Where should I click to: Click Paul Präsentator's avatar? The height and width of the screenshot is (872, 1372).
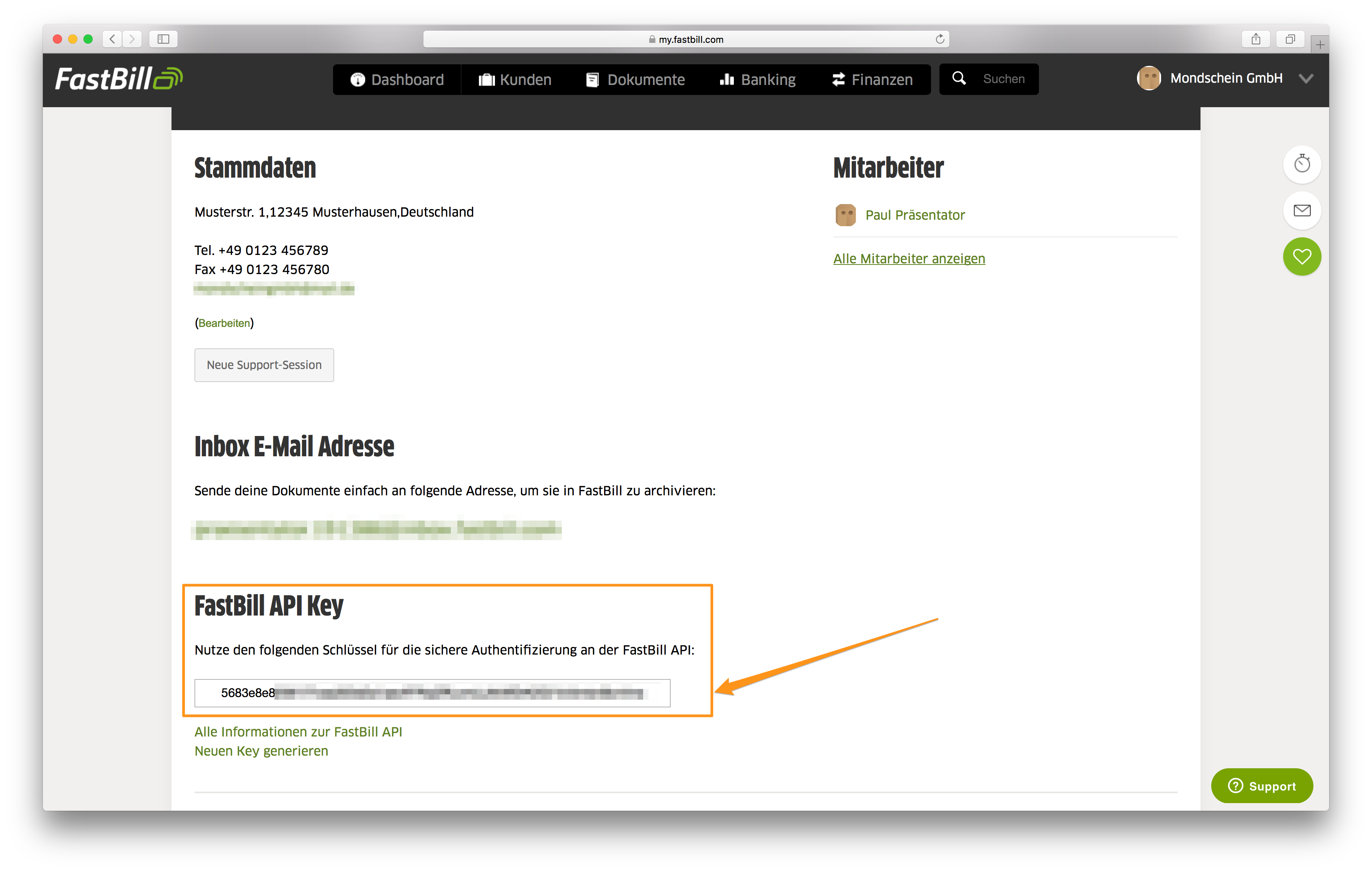(x=846, y=215)
